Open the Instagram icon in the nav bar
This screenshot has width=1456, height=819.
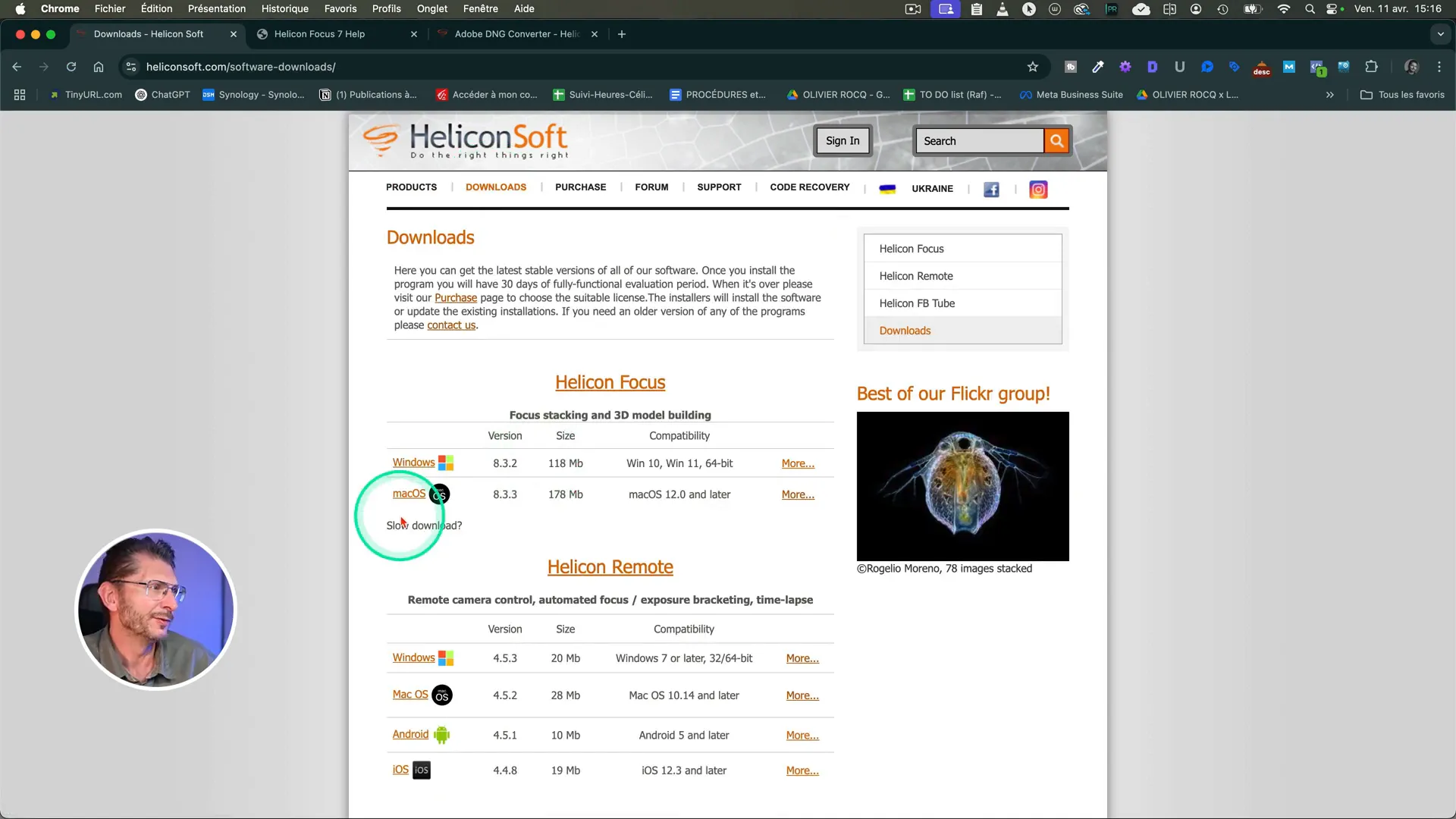click(1038, 190)
